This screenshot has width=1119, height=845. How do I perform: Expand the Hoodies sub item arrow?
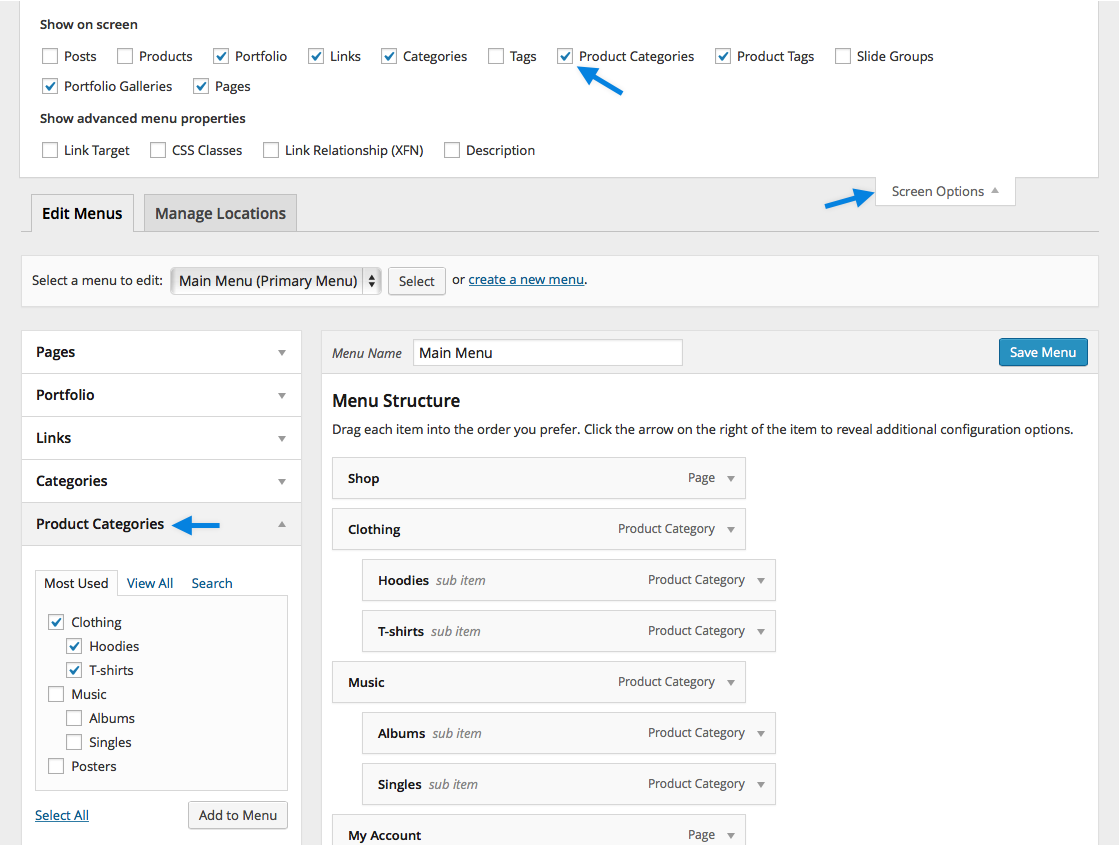[x=761, y=580]
